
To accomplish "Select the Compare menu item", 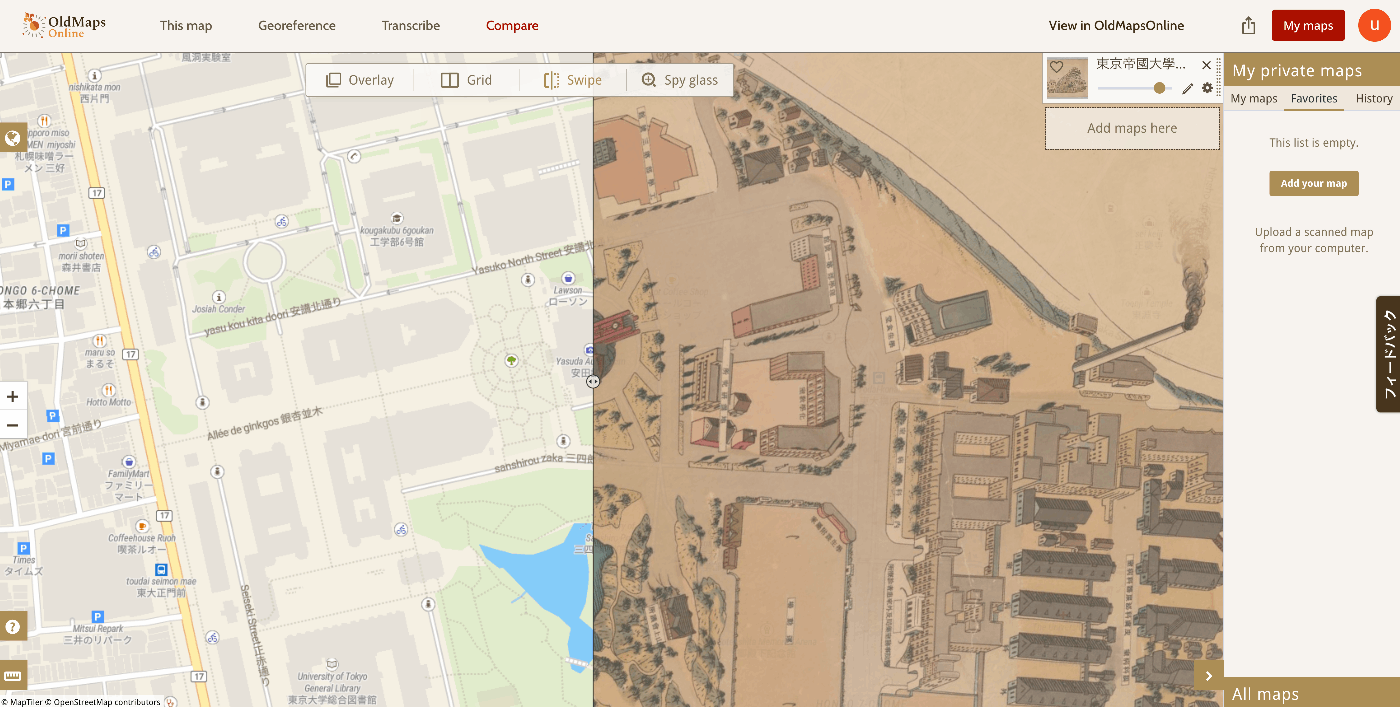I will coord(512,26).
